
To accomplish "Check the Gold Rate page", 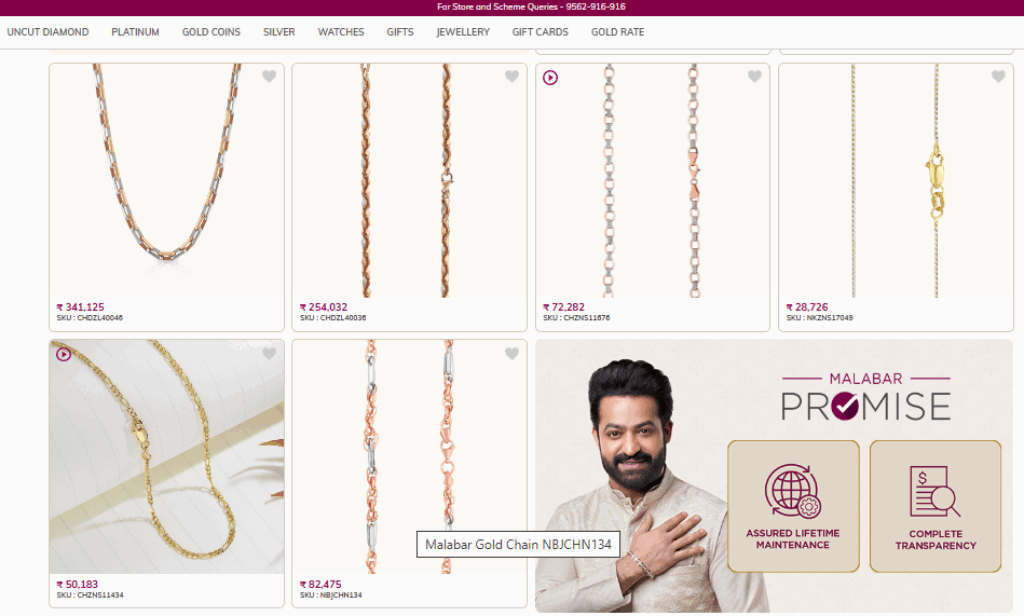I will tap(618, 32).
